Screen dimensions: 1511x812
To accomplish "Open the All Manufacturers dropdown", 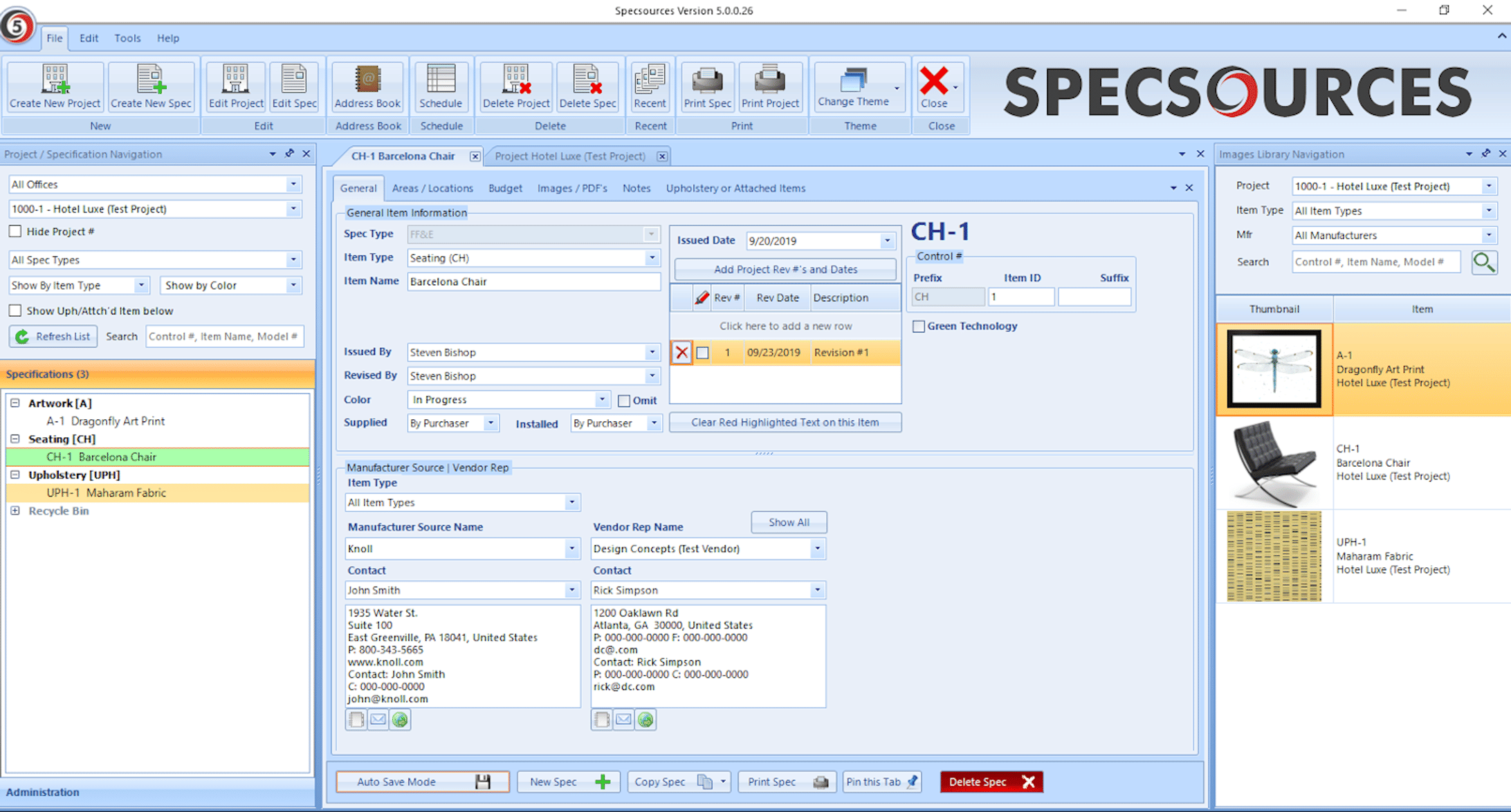I will pyautogui.click(x=1488, y=235).
